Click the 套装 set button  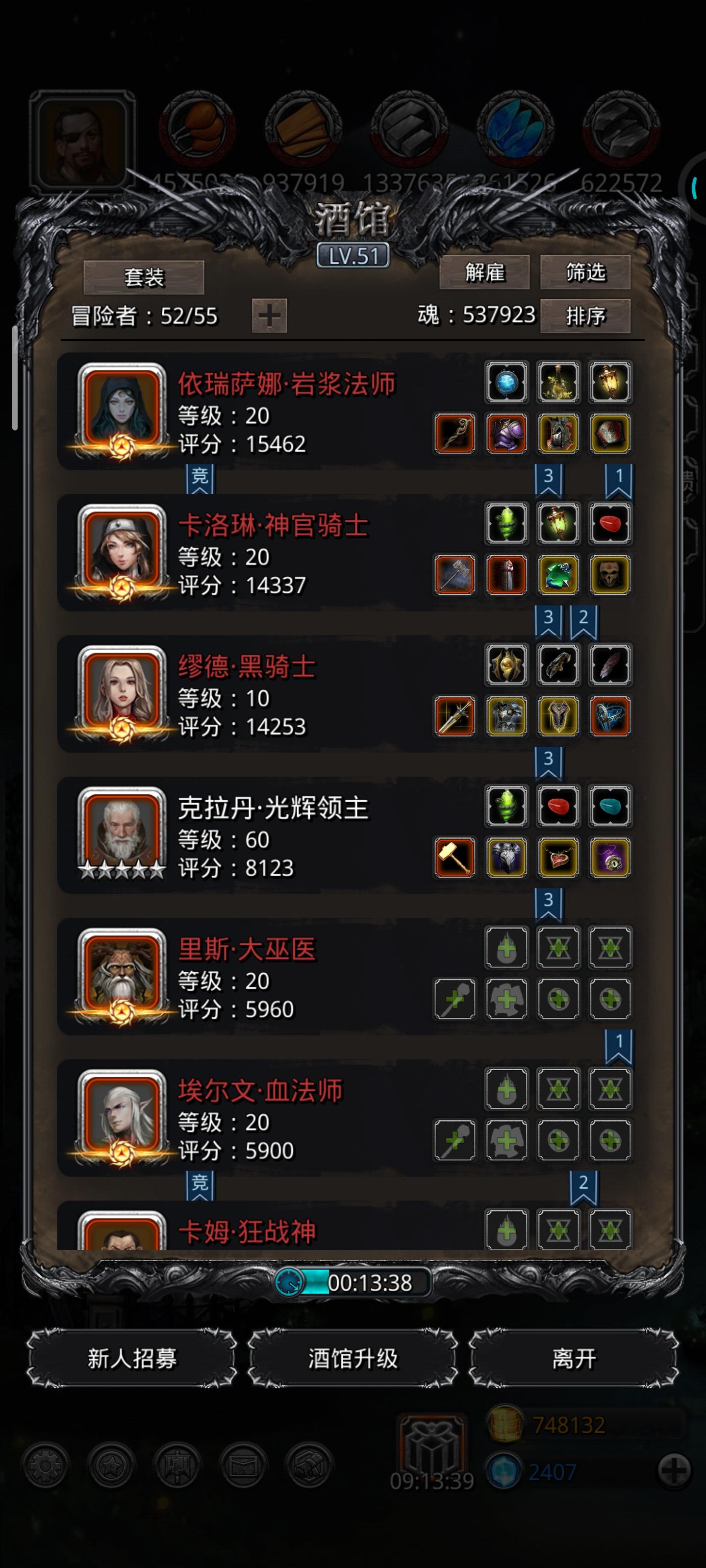tap(144, 277)
